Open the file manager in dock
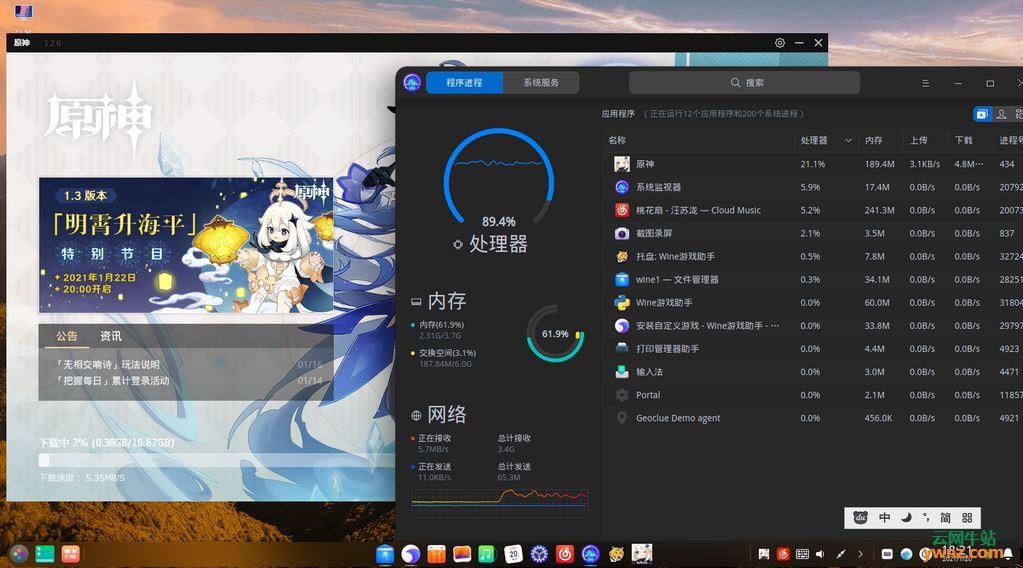Image resolution: width=1023 pixels, height=568 pixels. click(386, 554)
